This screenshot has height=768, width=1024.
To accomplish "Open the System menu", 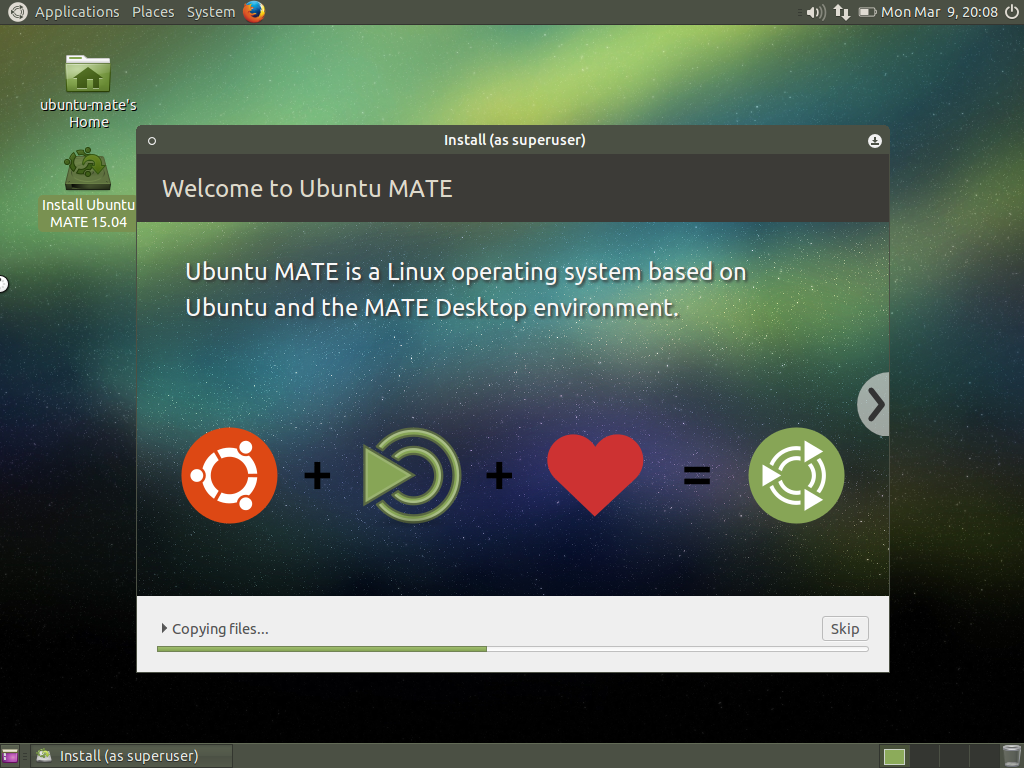I will (x=210, y=12).
